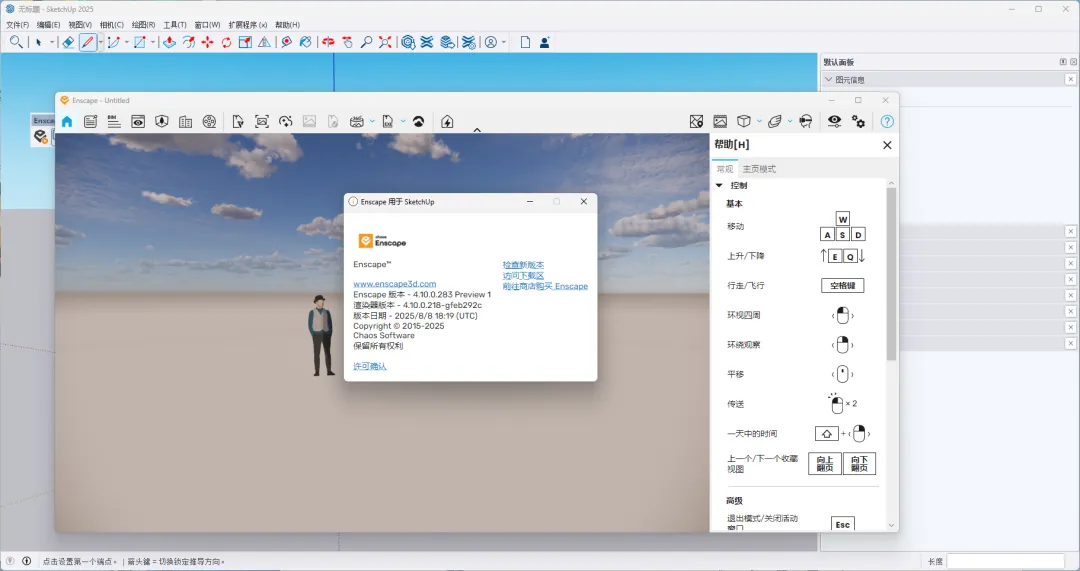Close the Enscape 用于 SketchUp about dialog
Viewport: 1080px width, 571px height.
pyautogui.click(x=584, y=202)
